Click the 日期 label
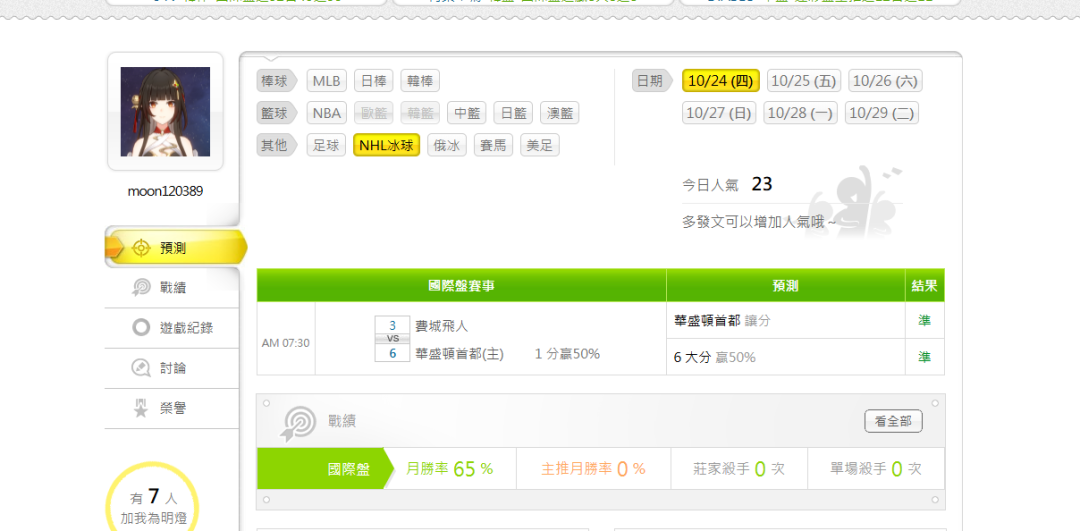1080x531 pixels. point(652,81)
